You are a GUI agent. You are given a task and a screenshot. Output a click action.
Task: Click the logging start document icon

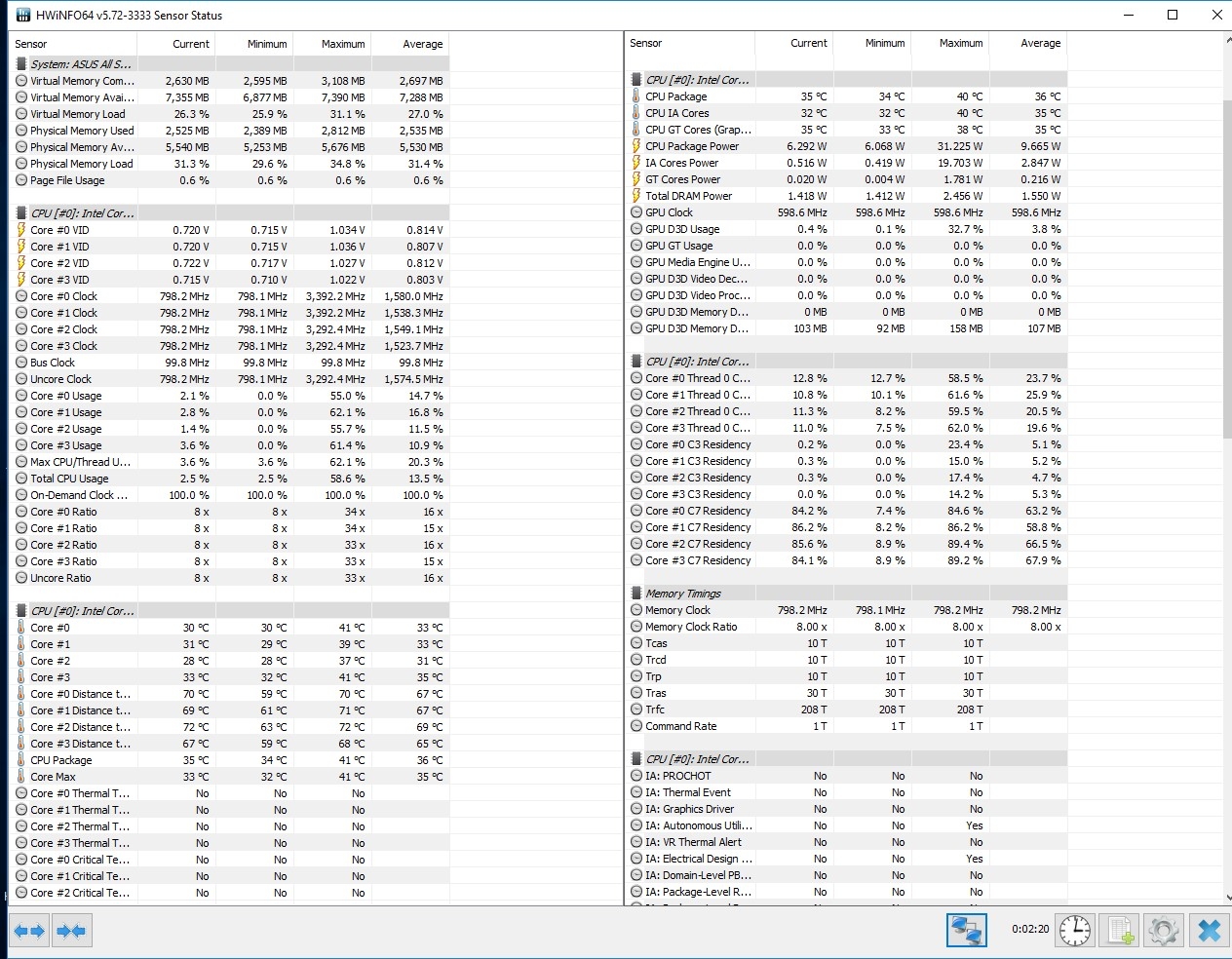[1120, 930]
